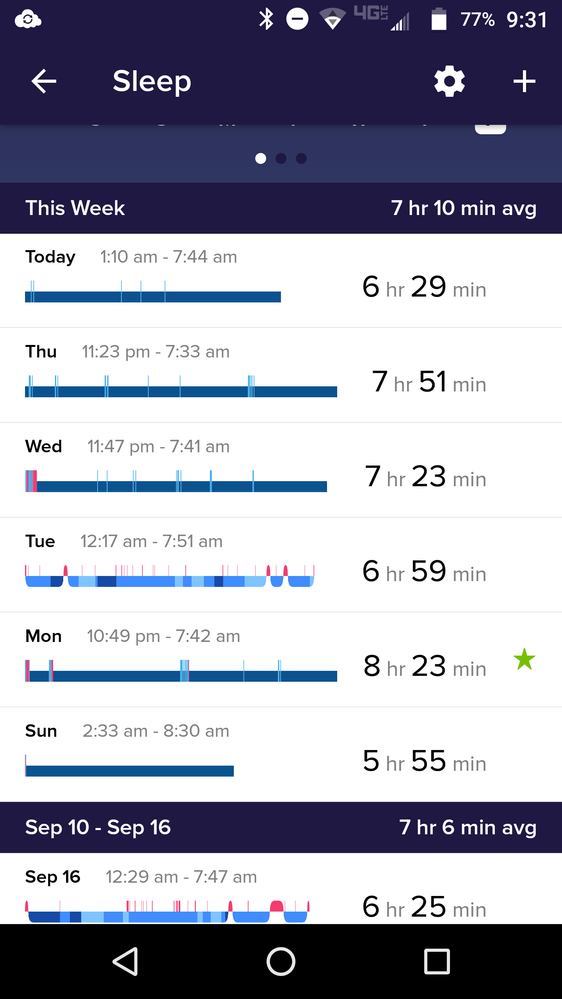
Task: Add a sleep log with plus icon
Action: (x=524, y=82)
